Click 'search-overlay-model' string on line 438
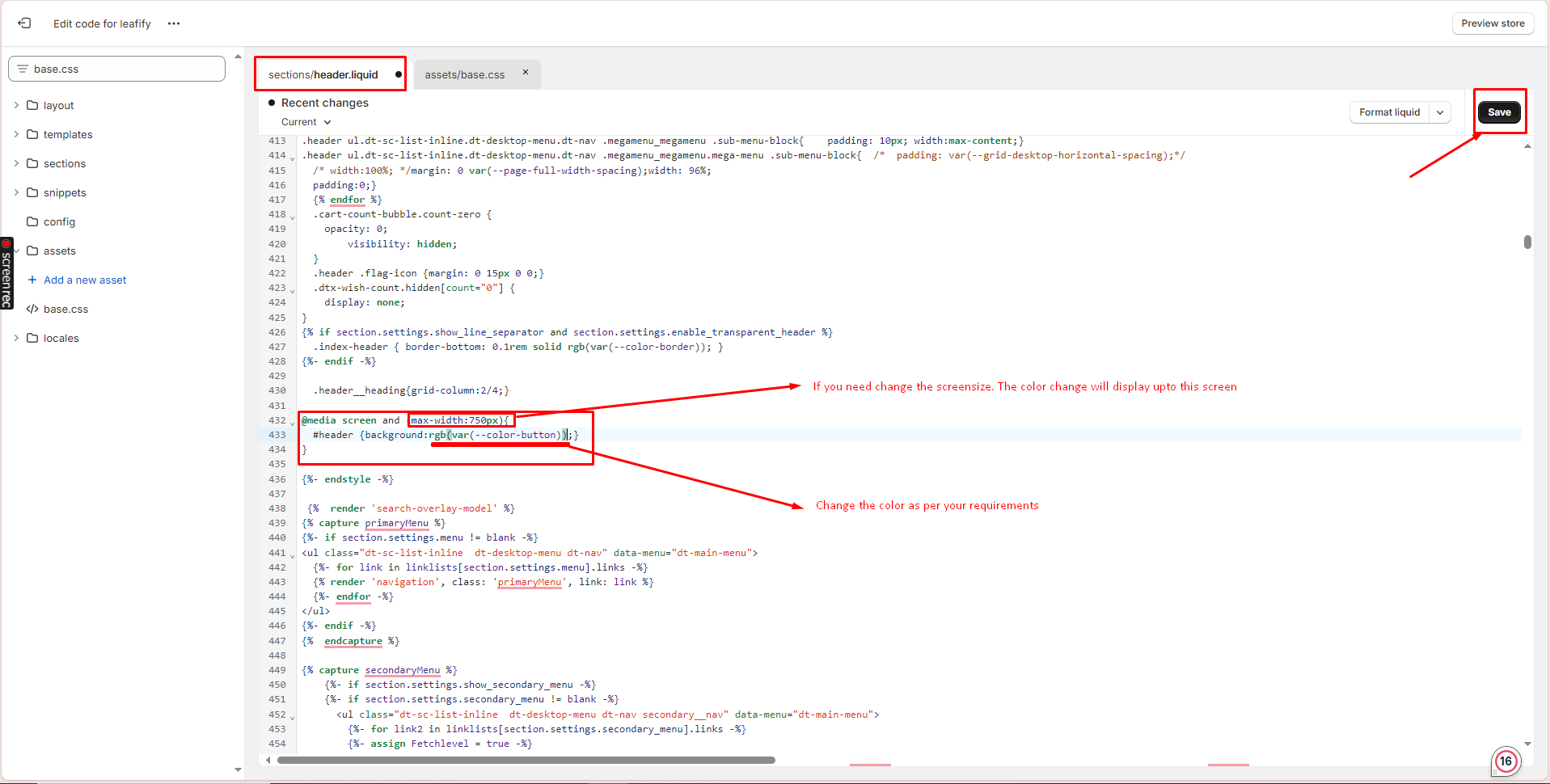The width and height of the screenshot is (1550, 784). pyautogui.click(x=434, y=508)
